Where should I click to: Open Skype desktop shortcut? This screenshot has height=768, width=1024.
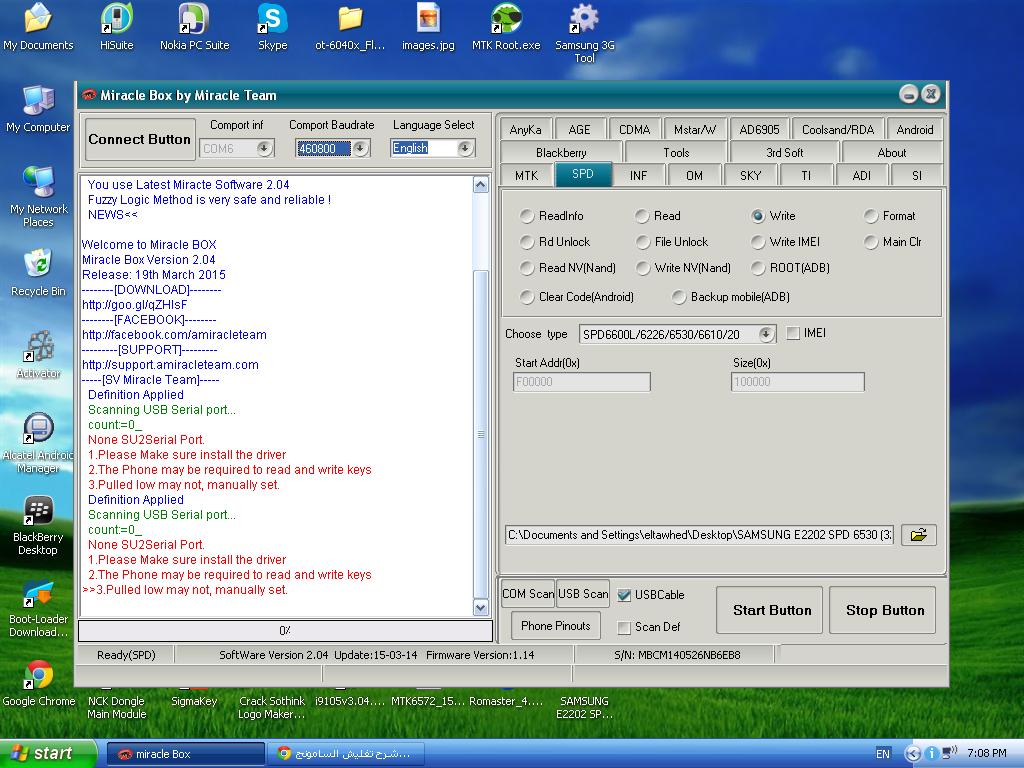(x=272, y=27)
